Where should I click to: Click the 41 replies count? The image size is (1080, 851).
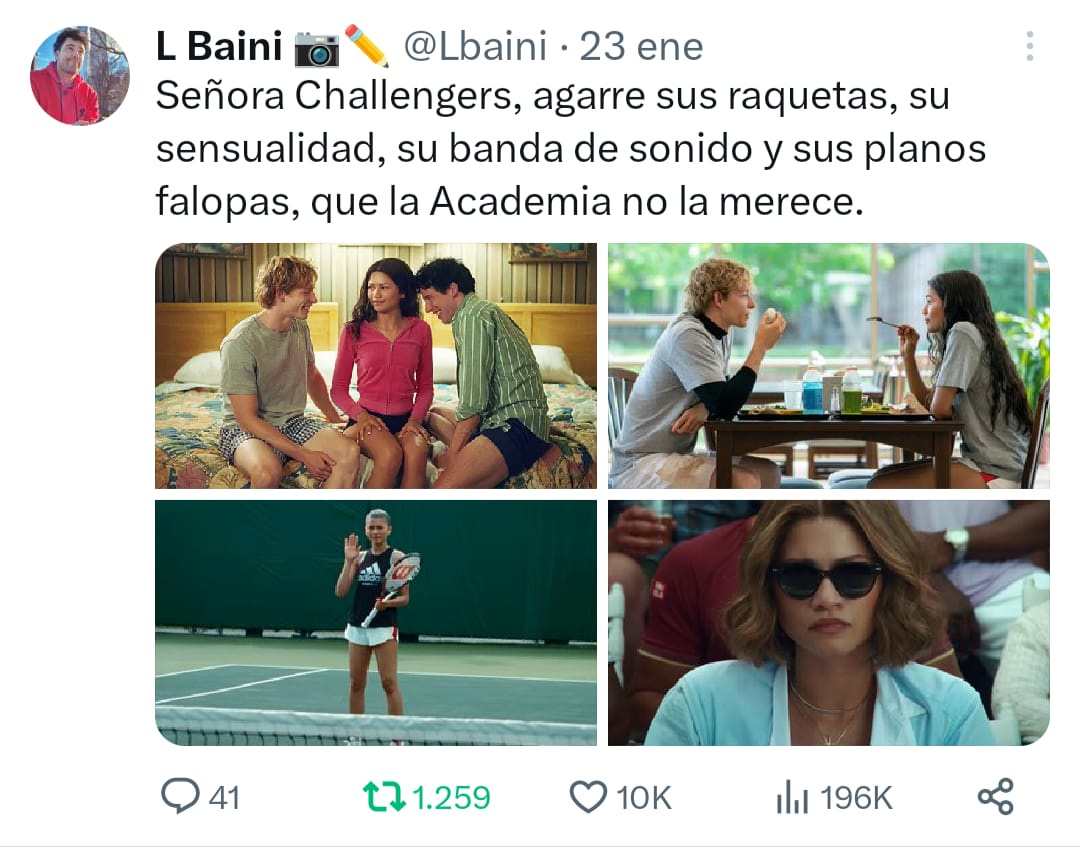[x=225, y=798]
